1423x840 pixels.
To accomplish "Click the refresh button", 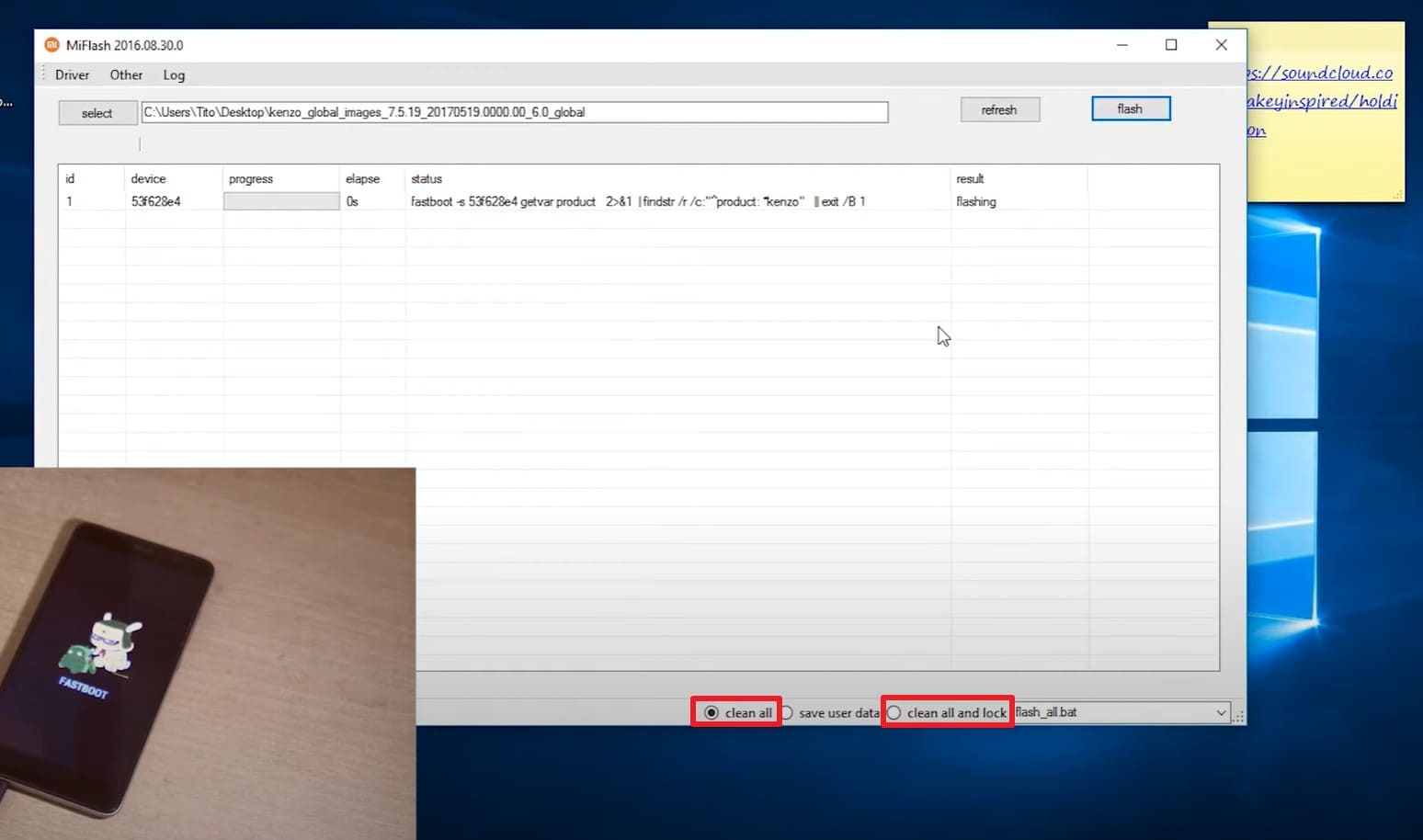I will pos(1000,109).
